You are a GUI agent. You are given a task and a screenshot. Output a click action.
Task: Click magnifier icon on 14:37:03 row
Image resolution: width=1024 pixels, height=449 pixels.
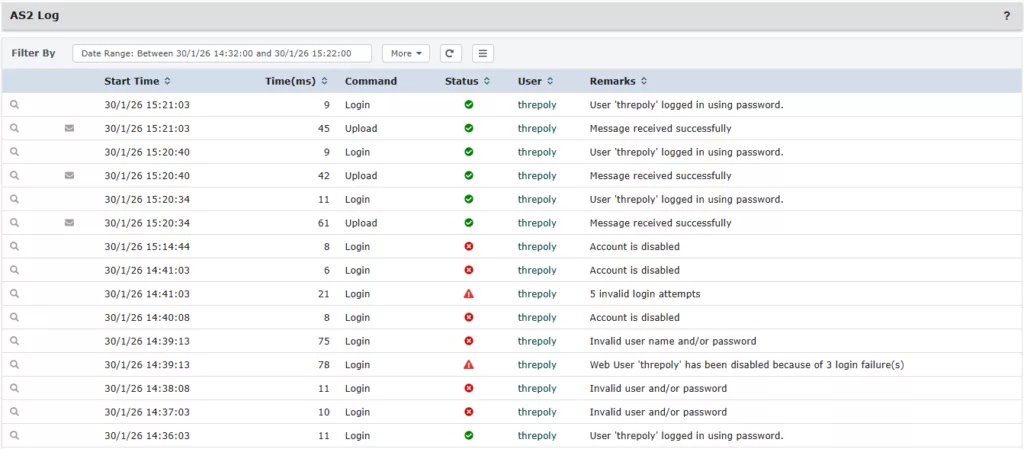(x=14, y=412)
